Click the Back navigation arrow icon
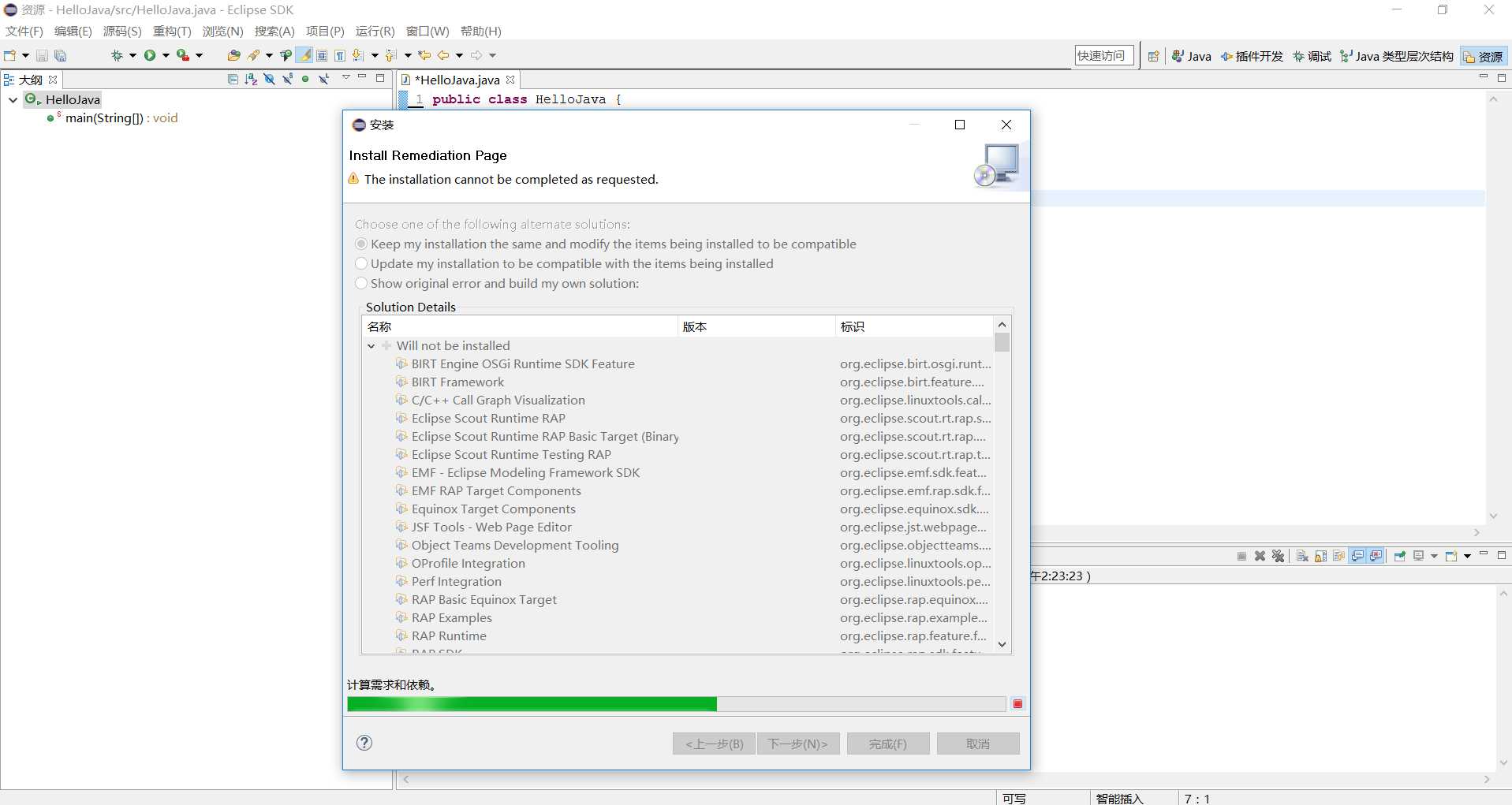This screenshot has width=1512, height=805. [443, 55]
